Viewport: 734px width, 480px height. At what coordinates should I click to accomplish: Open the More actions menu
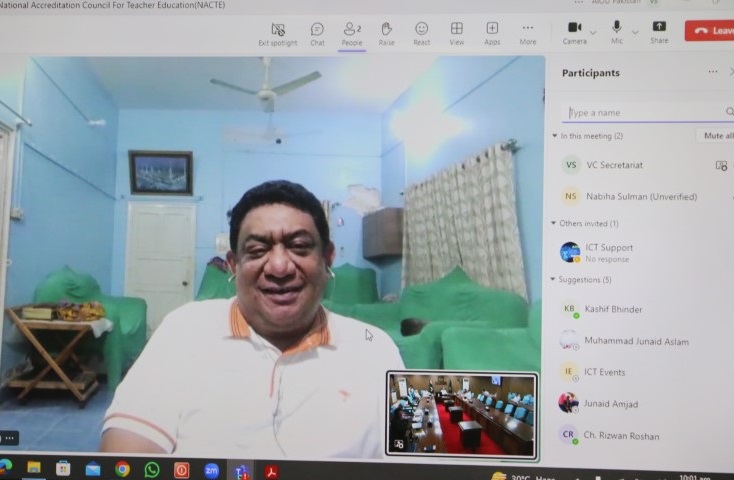click(528, 34)
